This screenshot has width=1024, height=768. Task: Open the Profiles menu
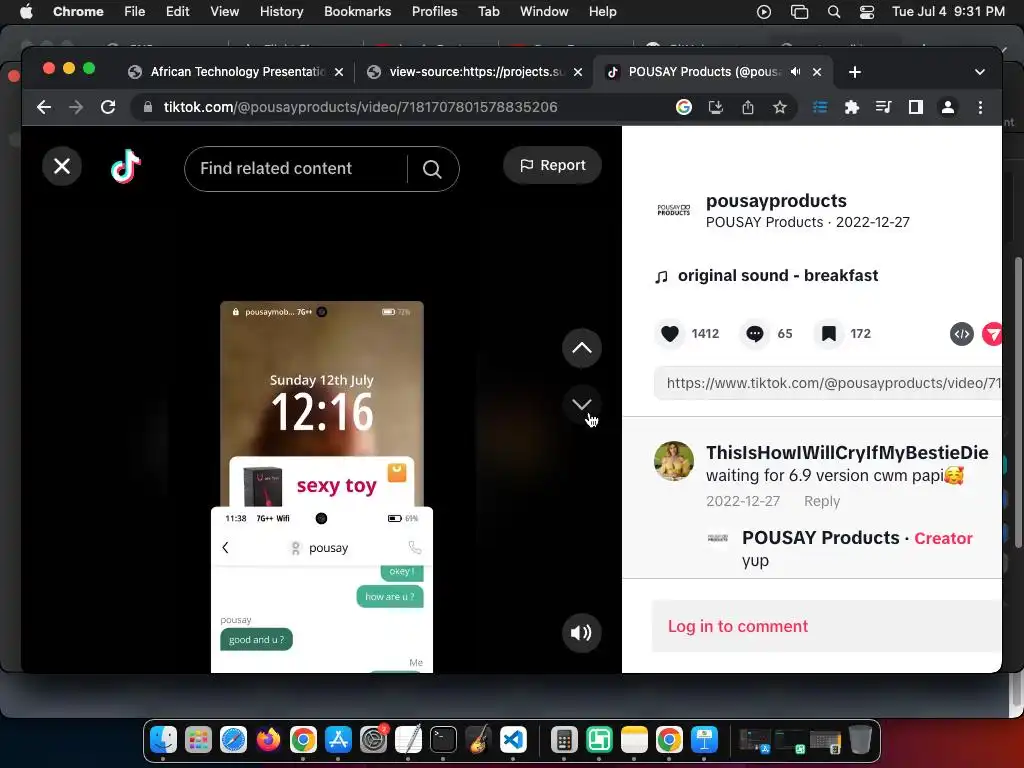pyautogui.click(x=434, y=12)
